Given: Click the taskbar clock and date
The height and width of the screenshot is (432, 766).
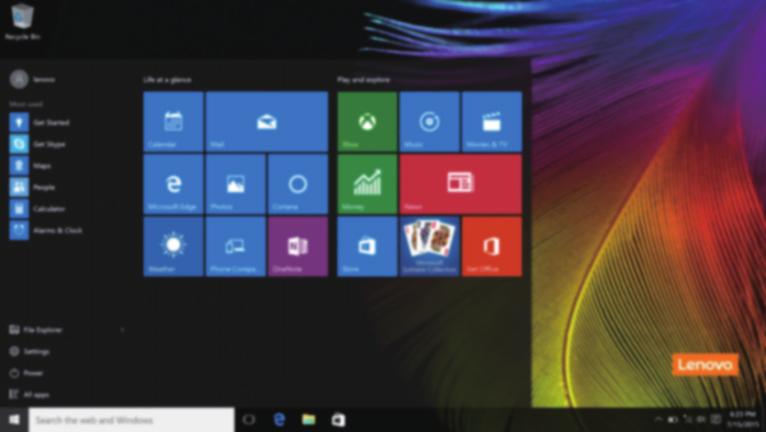Looking at the screenshot, I should tap(743, 420).
